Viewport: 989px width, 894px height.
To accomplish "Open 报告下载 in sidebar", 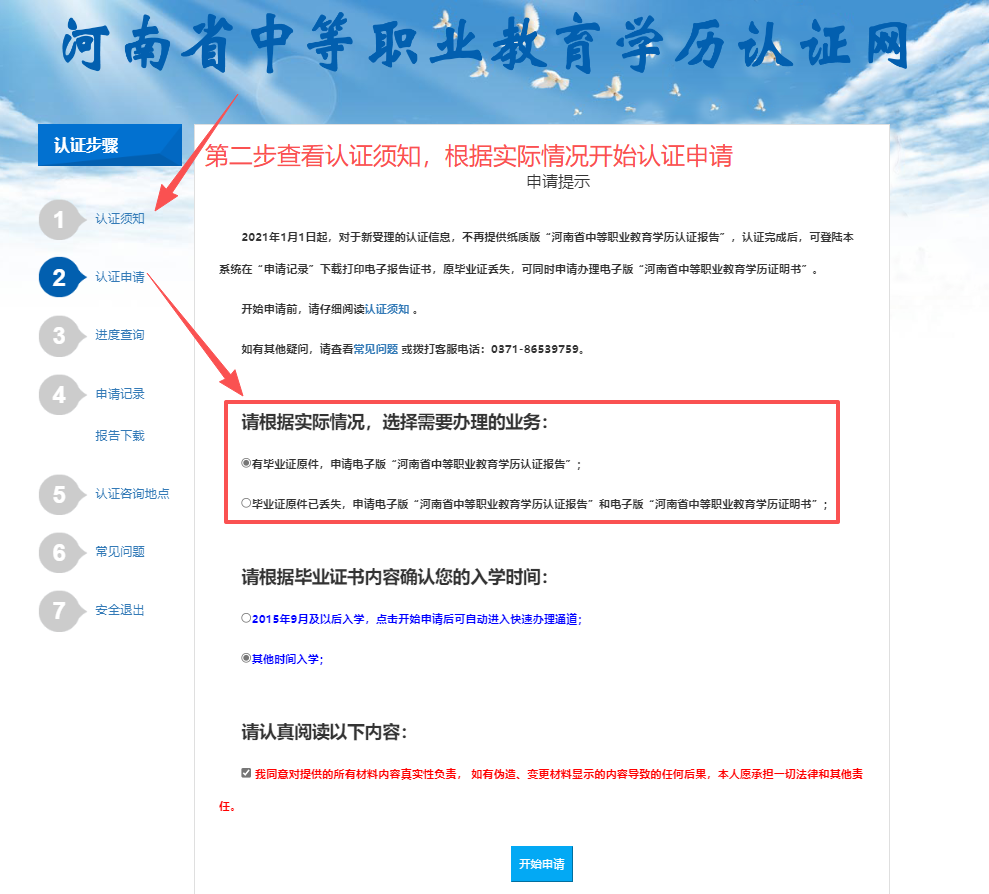I will click(x=120, y=436).
